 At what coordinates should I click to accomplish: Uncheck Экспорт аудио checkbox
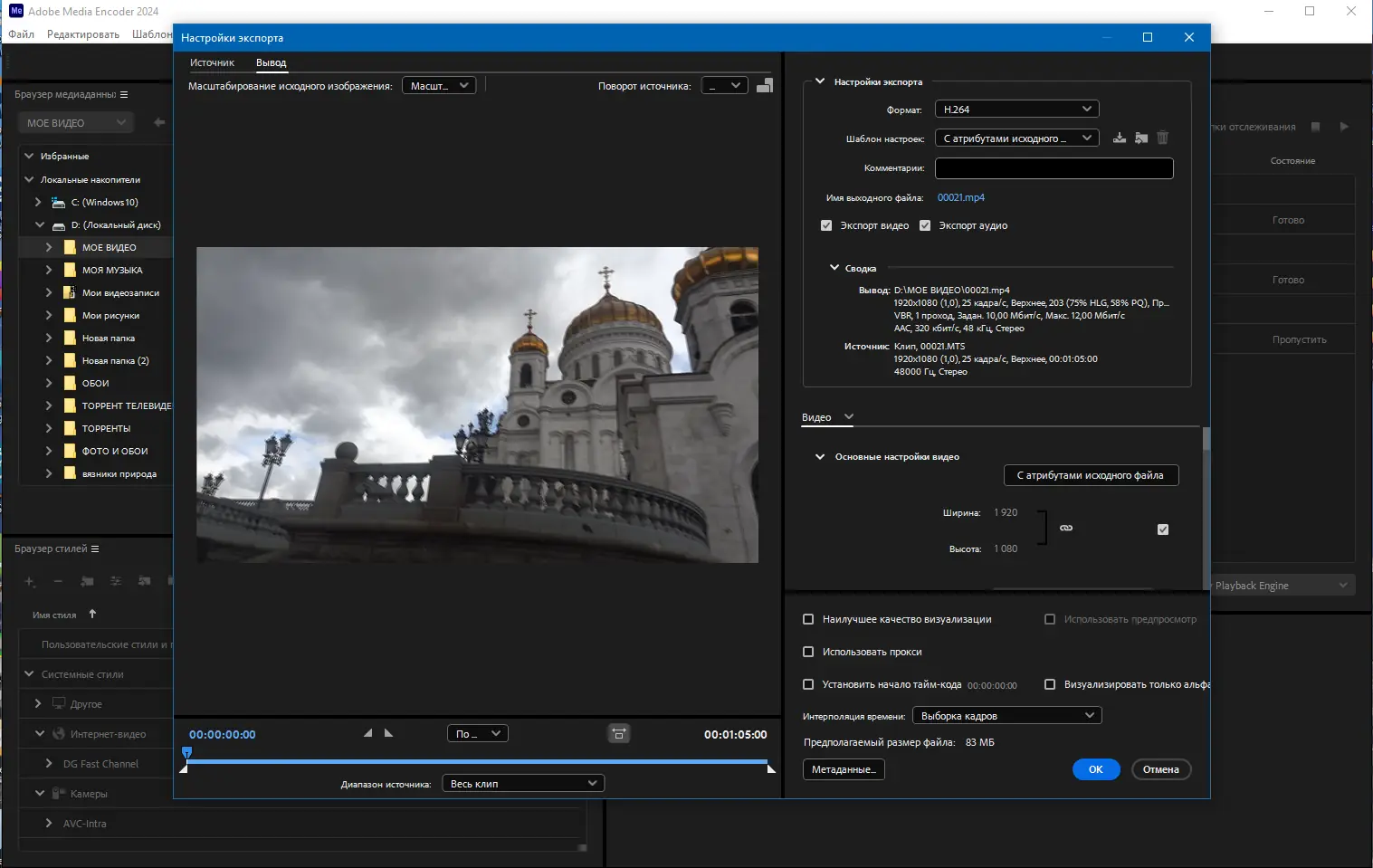click(925, 225)
